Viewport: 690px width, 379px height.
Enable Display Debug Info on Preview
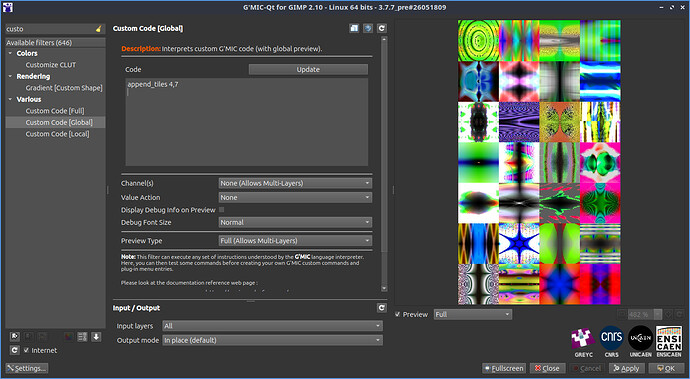222,210
